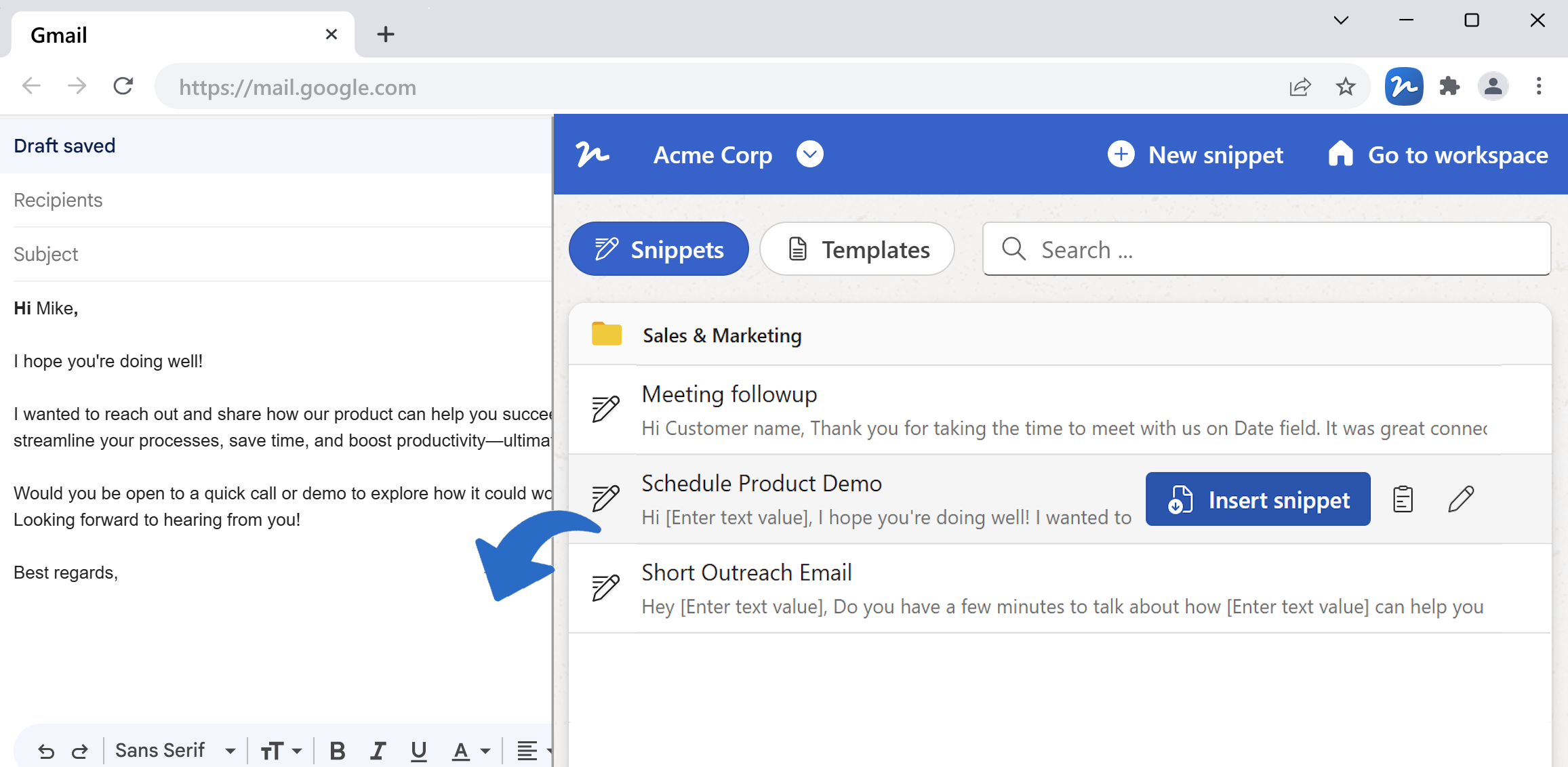
Task: Click the 'Best regards,' line in email
Action: click(66, 573)
